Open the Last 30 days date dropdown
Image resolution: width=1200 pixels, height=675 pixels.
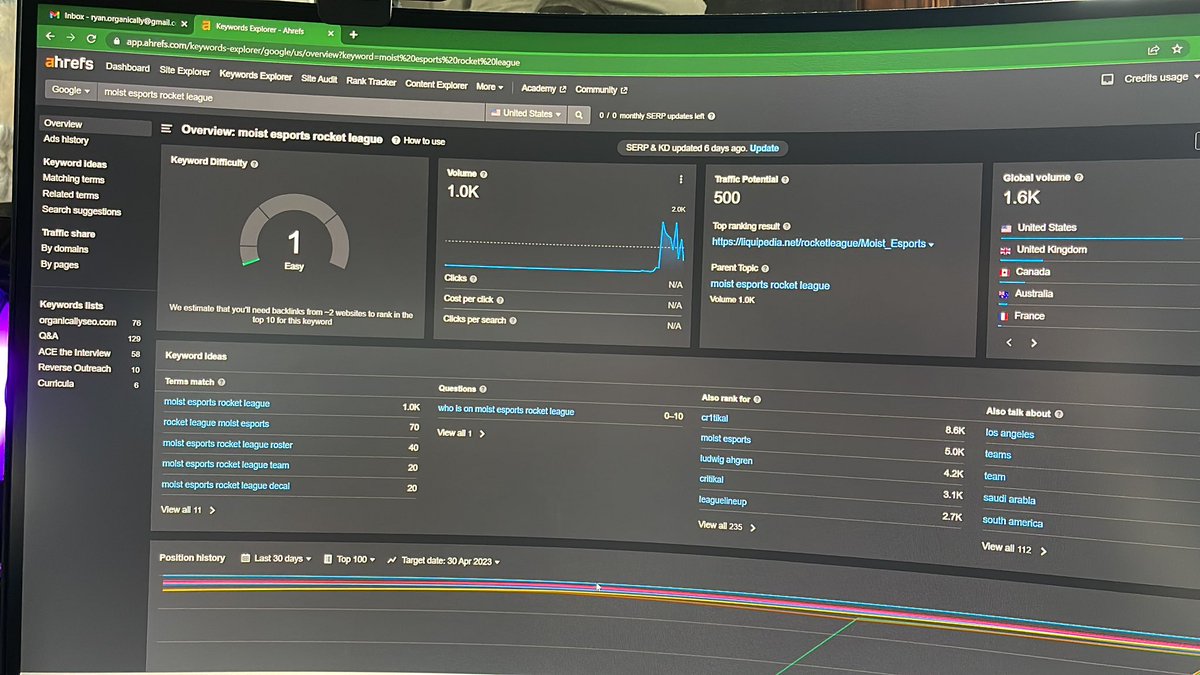tap(276, 559)
